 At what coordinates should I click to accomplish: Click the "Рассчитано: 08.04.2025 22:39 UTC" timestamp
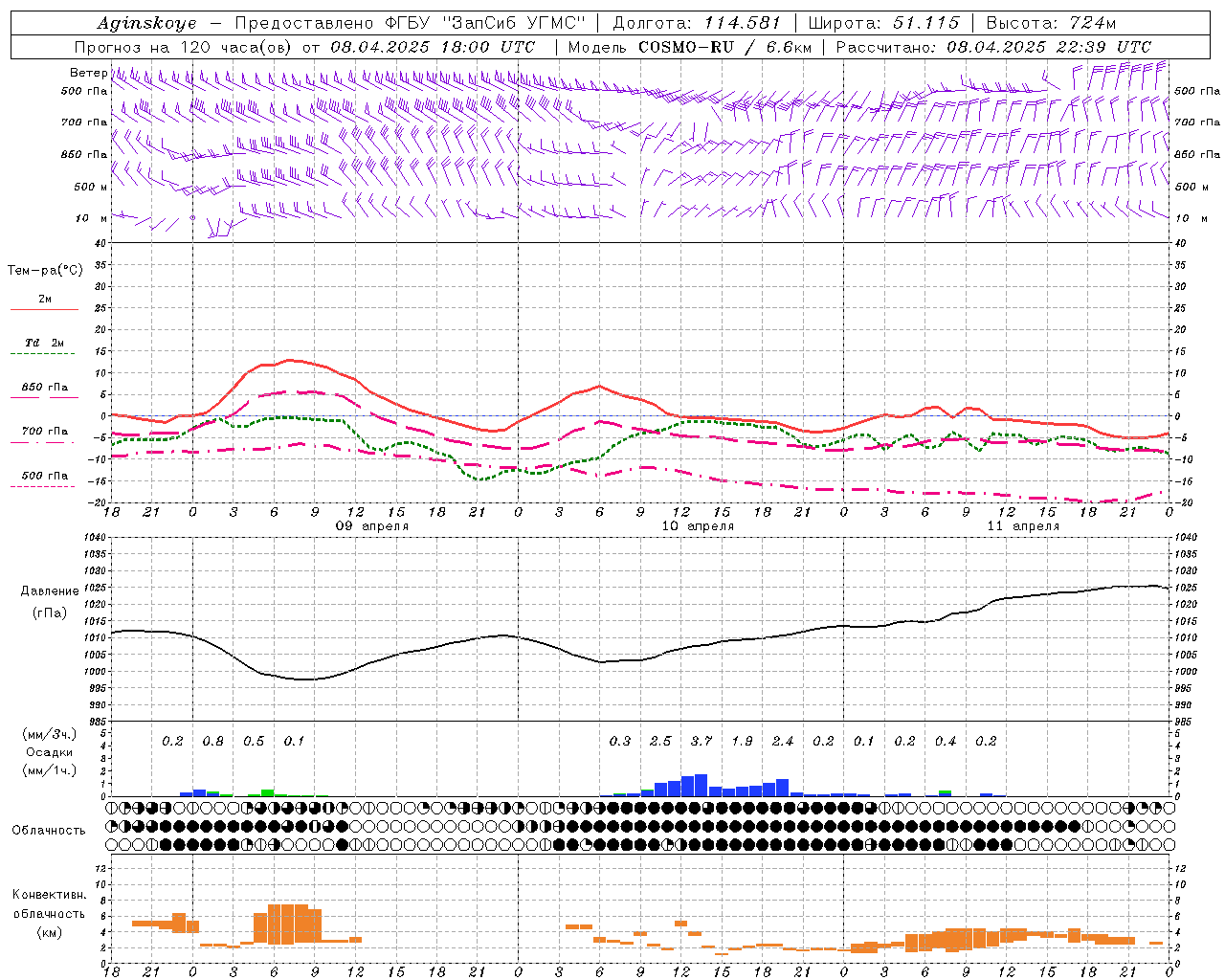click(993, 47)
